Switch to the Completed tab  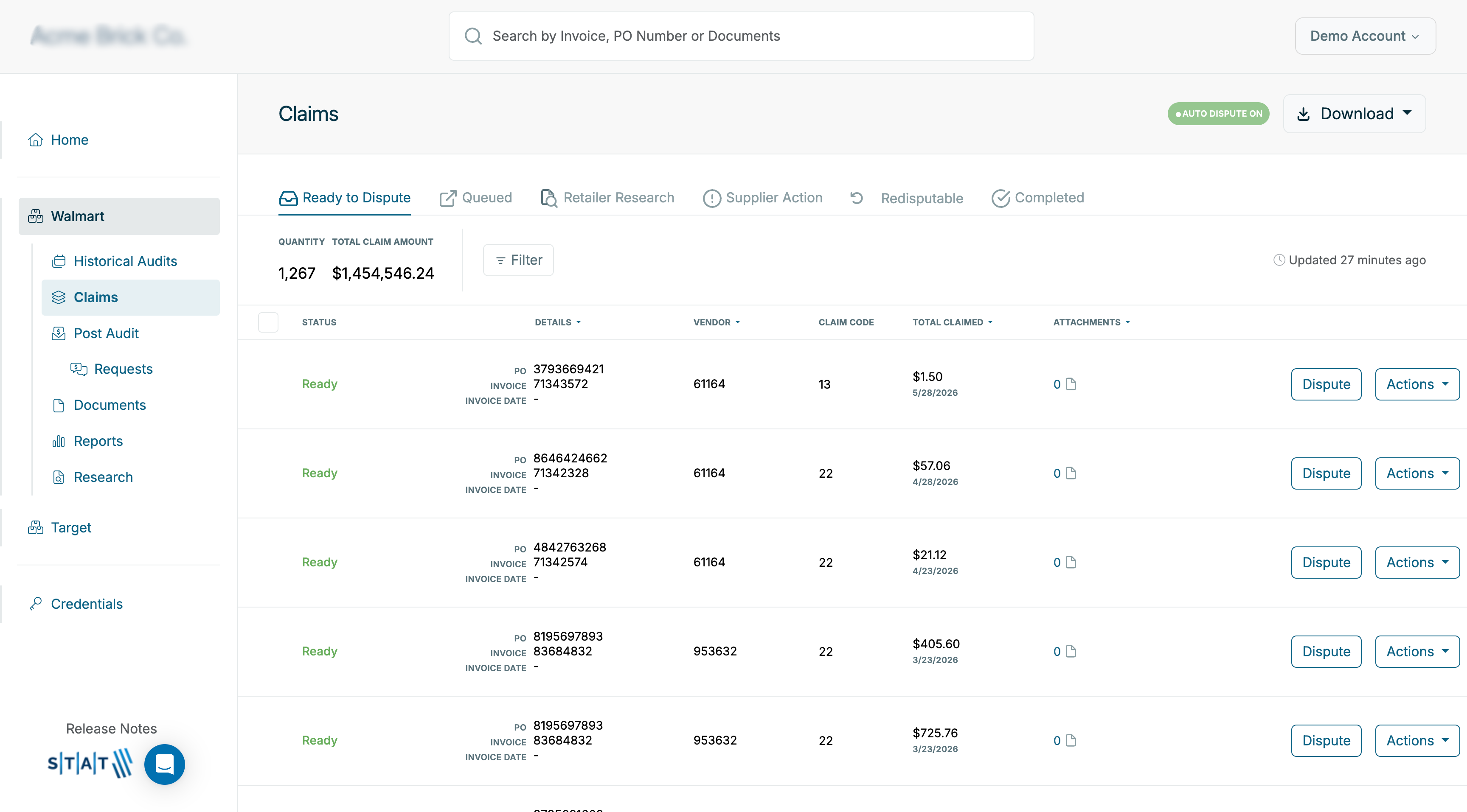coord(1037,198)
